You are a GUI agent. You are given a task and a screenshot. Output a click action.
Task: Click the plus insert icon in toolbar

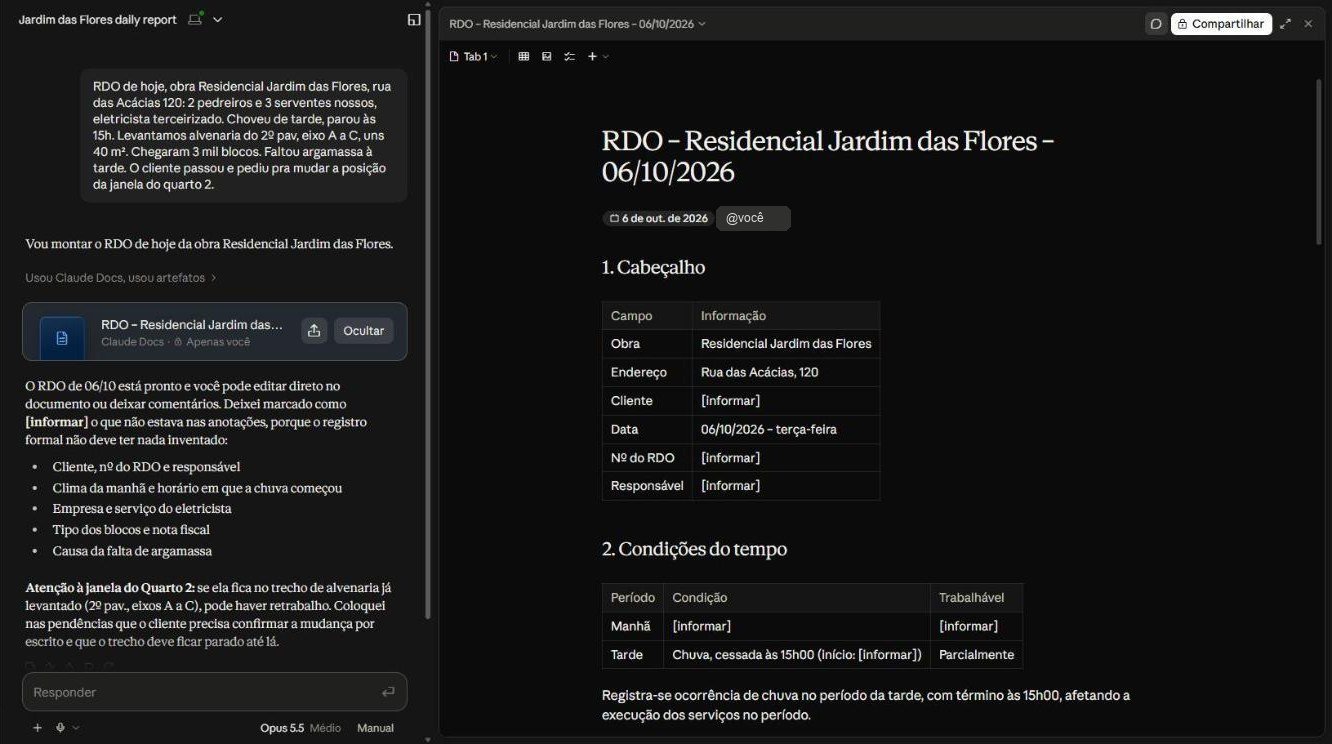click(x=592, y=57)
